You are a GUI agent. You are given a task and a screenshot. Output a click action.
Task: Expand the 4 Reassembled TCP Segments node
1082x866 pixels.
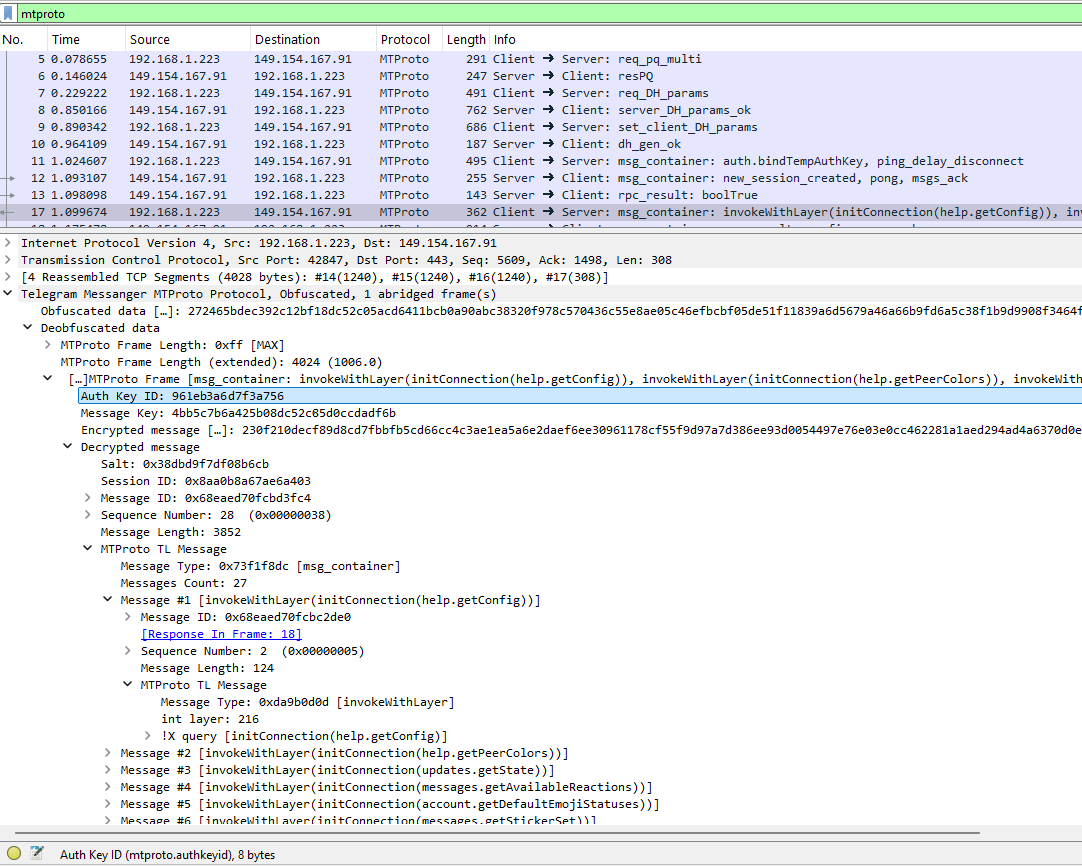pyautogui.click(x=8, y=277)
